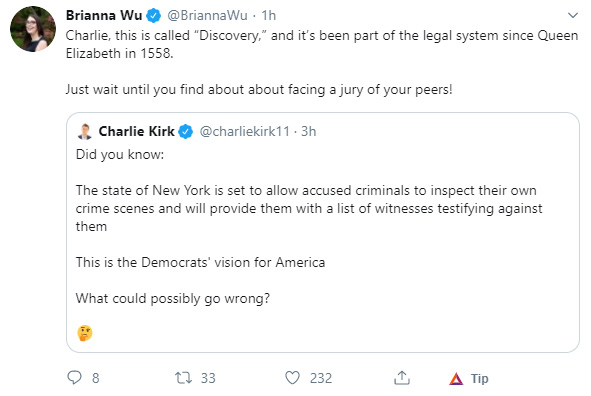
Task: Click Charlie Kirk's small avatar
Action: pyautogui.click(x=84, y=131)
